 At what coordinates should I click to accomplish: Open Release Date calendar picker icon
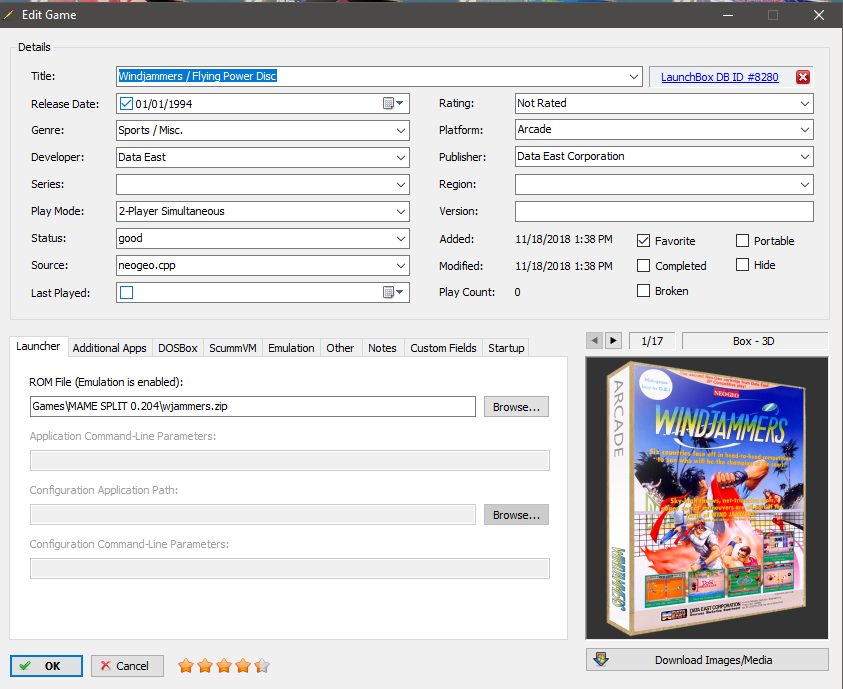(x=393, y=103)
